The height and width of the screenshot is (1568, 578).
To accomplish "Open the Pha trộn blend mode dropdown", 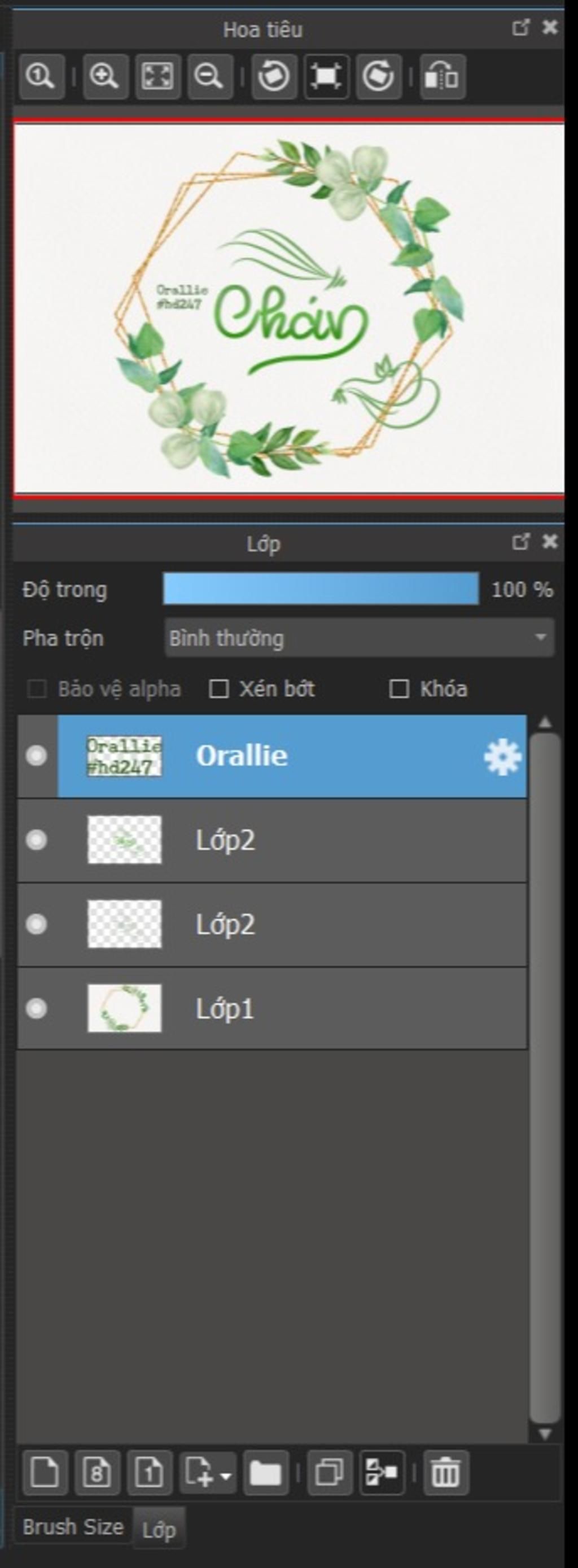I will click(x=359, y=638).
